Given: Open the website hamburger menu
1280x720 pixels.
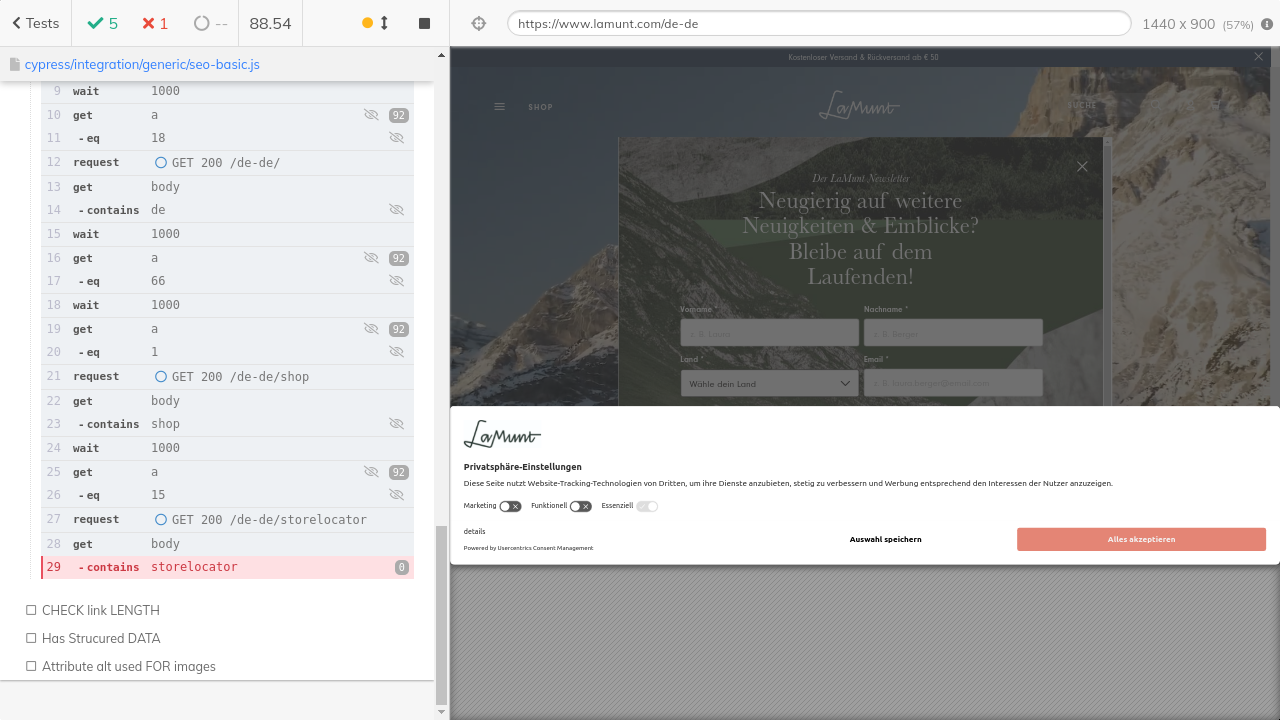Looking at the screenshot, I should (500, 107).
